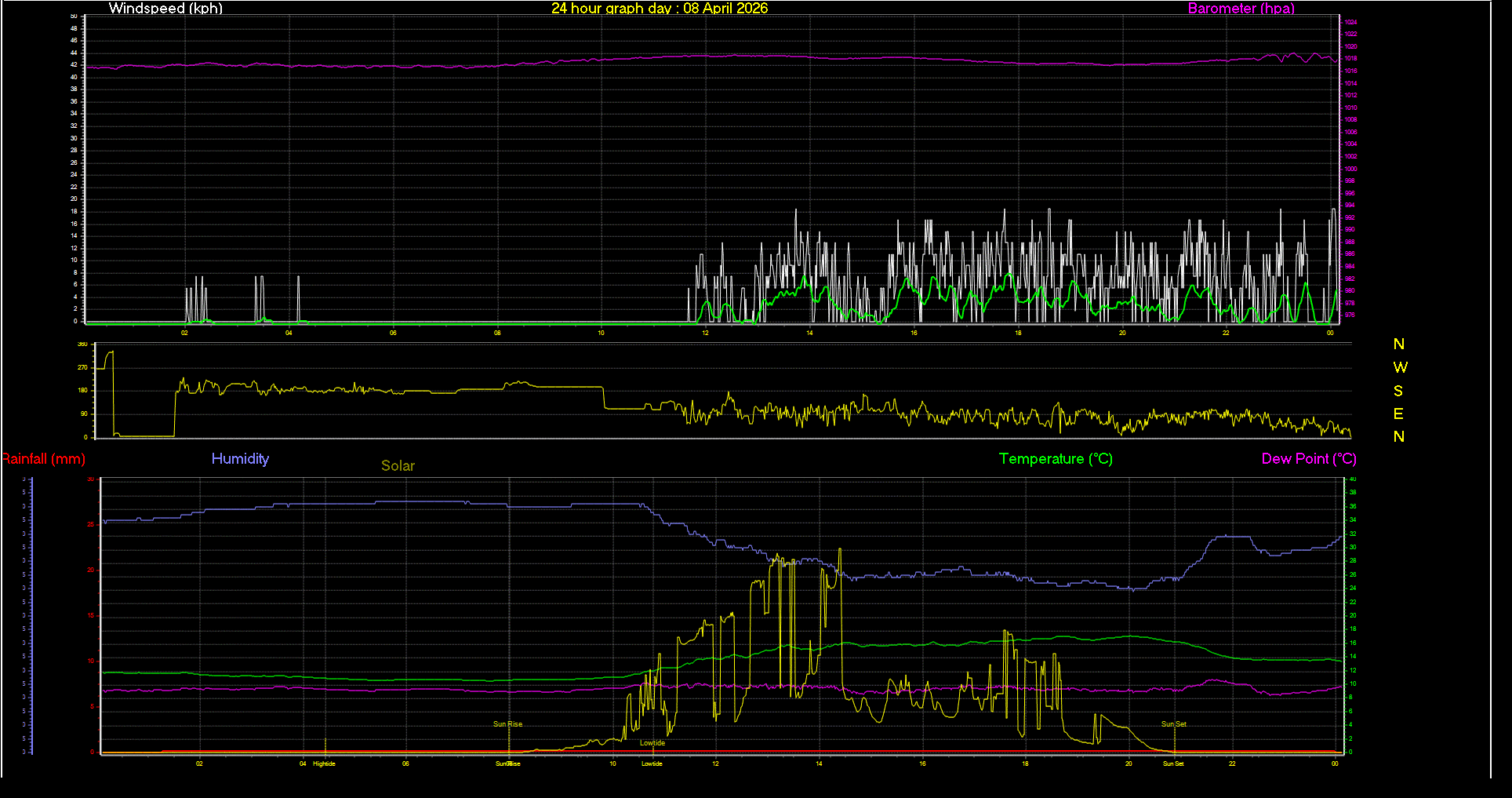Viewport: 1512px width, 798px height.
Task: Expand the temperature right-hand axis scale
Action: [1350, 612]
